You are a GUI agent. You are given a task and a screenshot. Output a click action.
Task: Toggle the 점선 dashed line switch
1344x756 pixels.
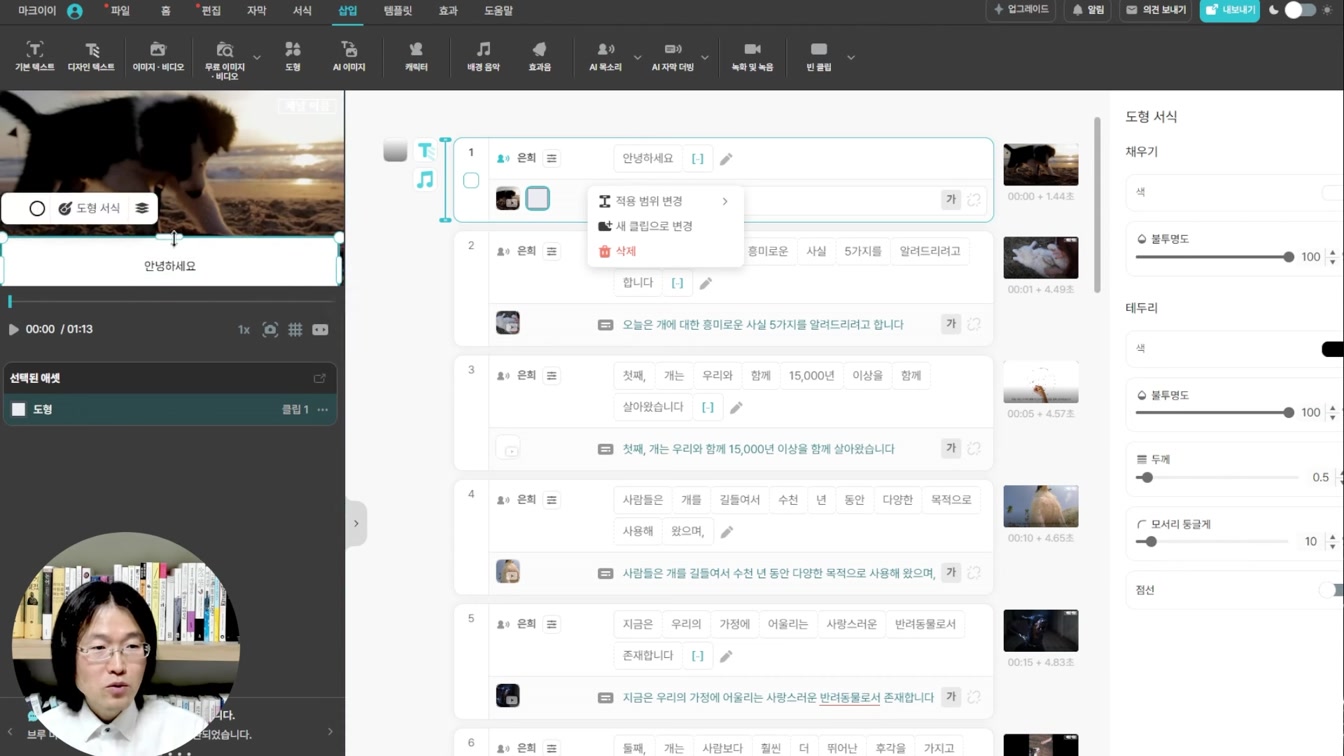[1331, 590]
